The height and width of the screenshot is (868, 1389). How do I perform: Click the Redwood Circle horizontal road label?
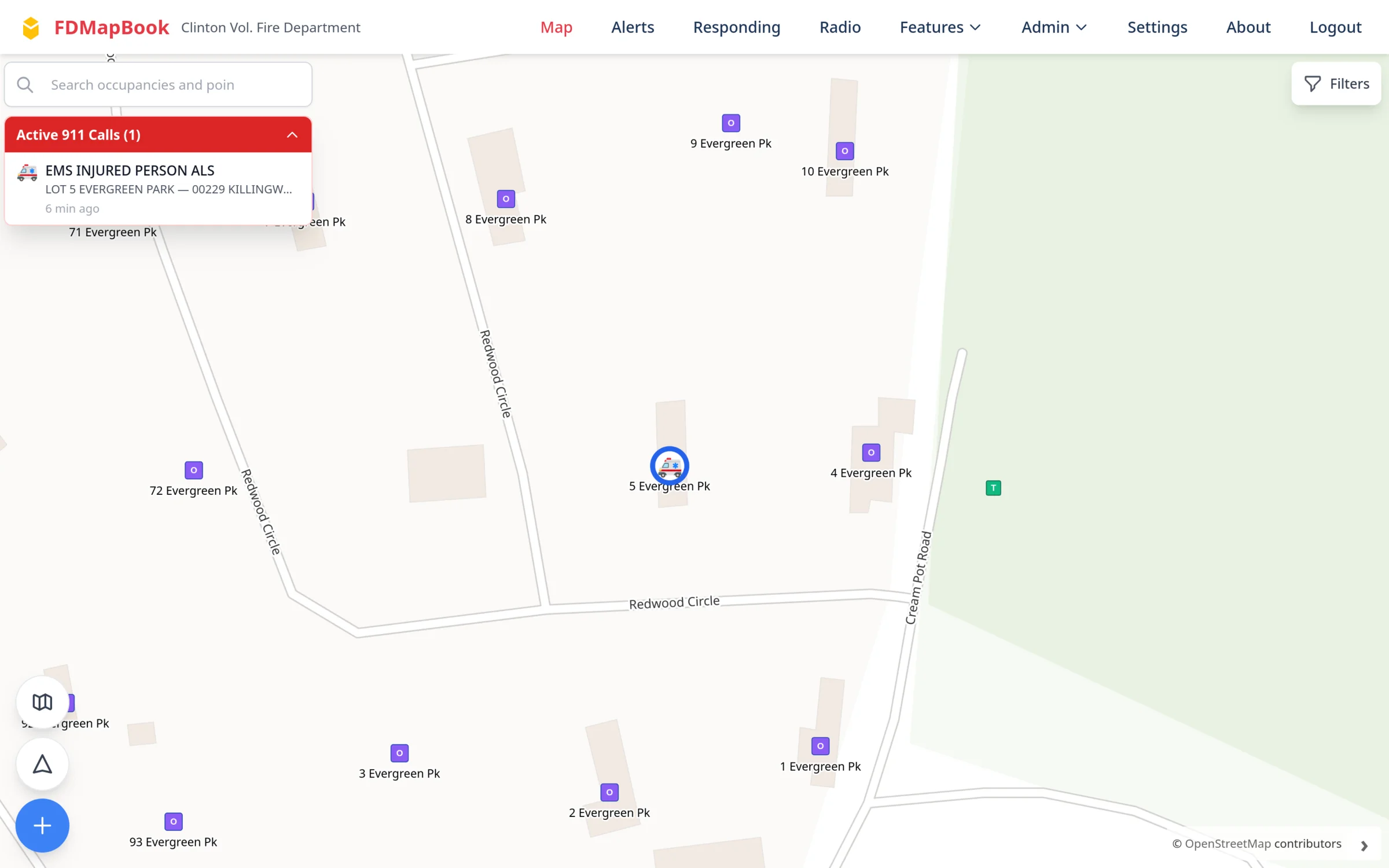coord(674,602)
